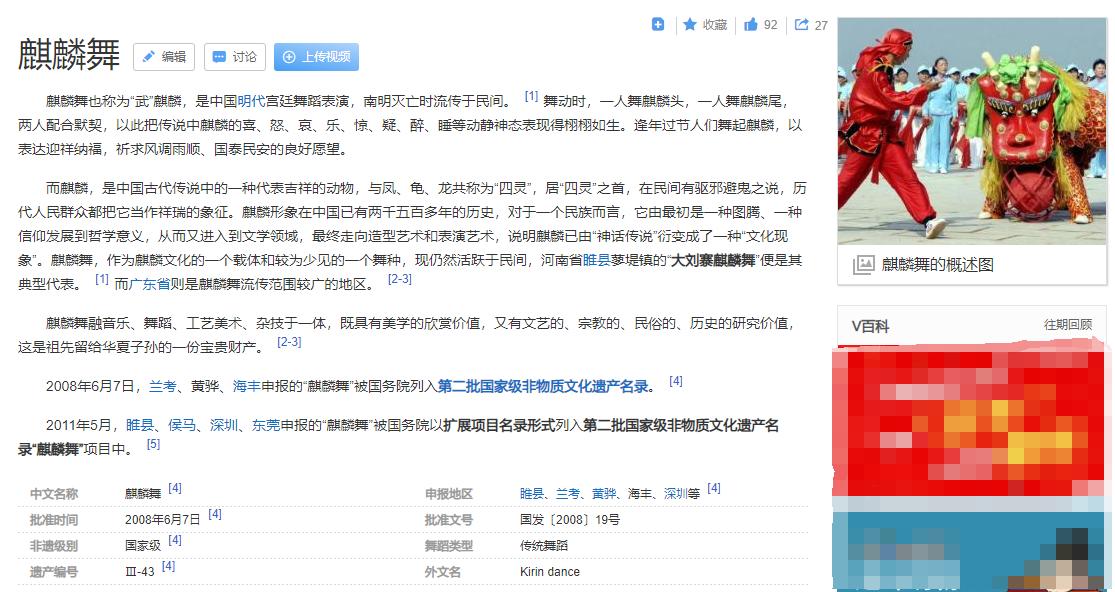Image resolution: width=1115 pixels, height=592 pixels.
Task: Open the 讨论 discussion speech-bubble icon
Action: tap(216, 57)
